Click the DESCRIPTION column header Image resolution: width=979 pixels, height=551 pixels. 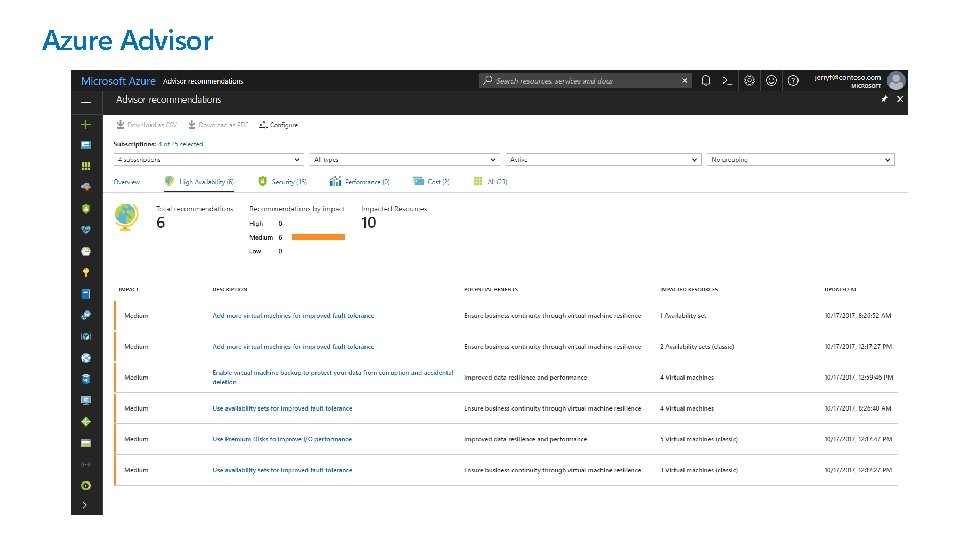coord(230,290)
